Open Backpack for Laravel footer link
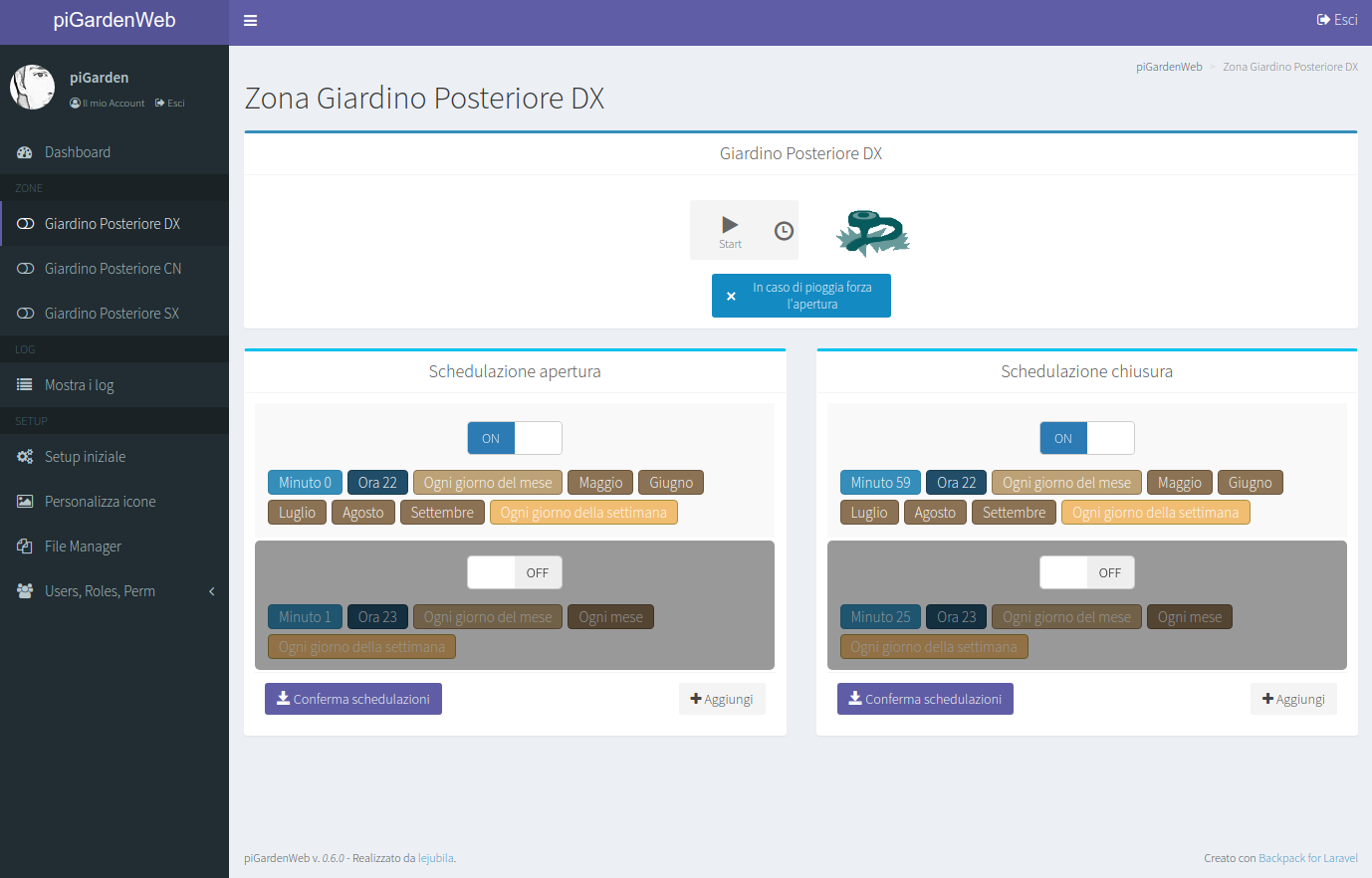This screenshot has height=878, width=1372. [1308, 858]
